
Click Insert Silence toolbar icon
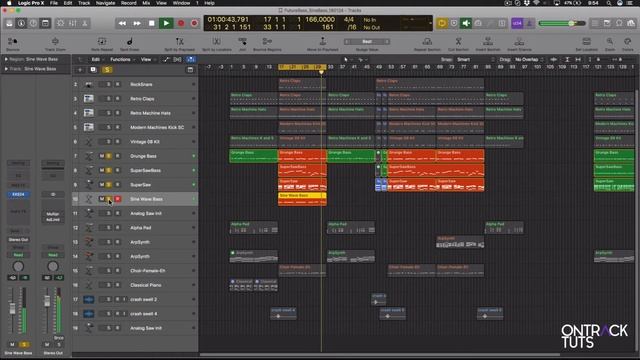click(x=519, y=42)
